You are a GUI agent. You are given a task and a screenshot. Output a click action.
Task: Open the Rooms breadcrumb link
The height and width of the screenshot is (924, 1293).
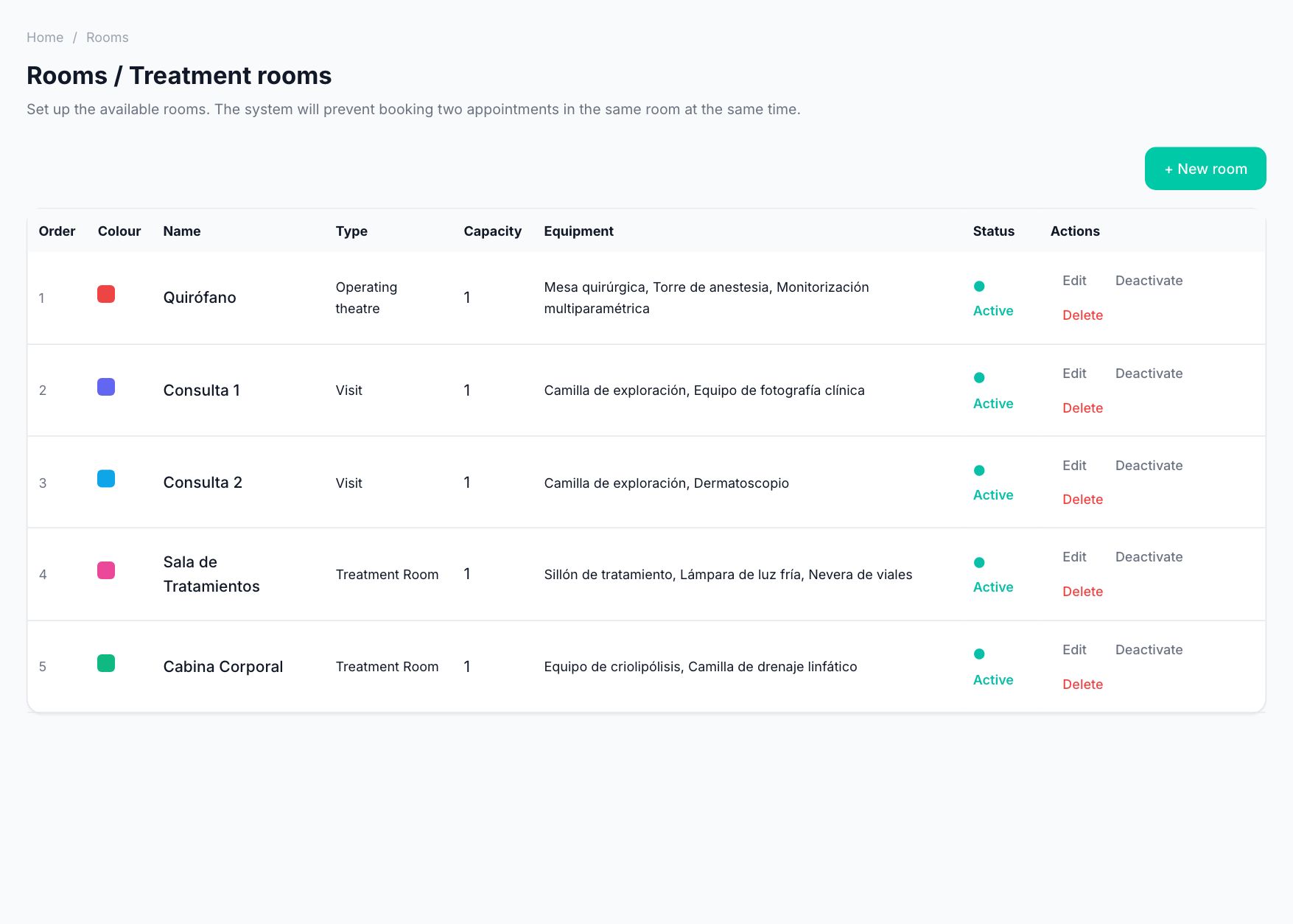coord(108,38)
